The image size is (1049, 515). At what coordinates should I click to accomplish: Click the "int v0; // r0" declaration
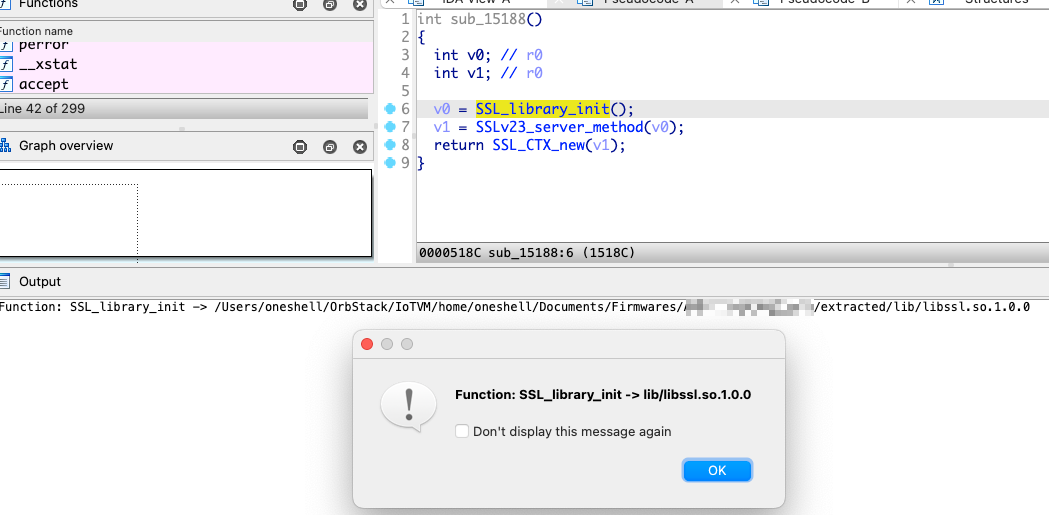tap(488, 55)
